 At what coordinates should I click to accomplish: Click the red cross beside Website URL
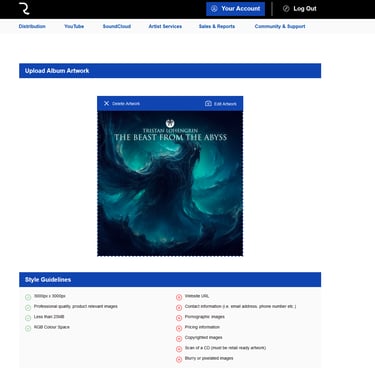click(x=179, y=297)
